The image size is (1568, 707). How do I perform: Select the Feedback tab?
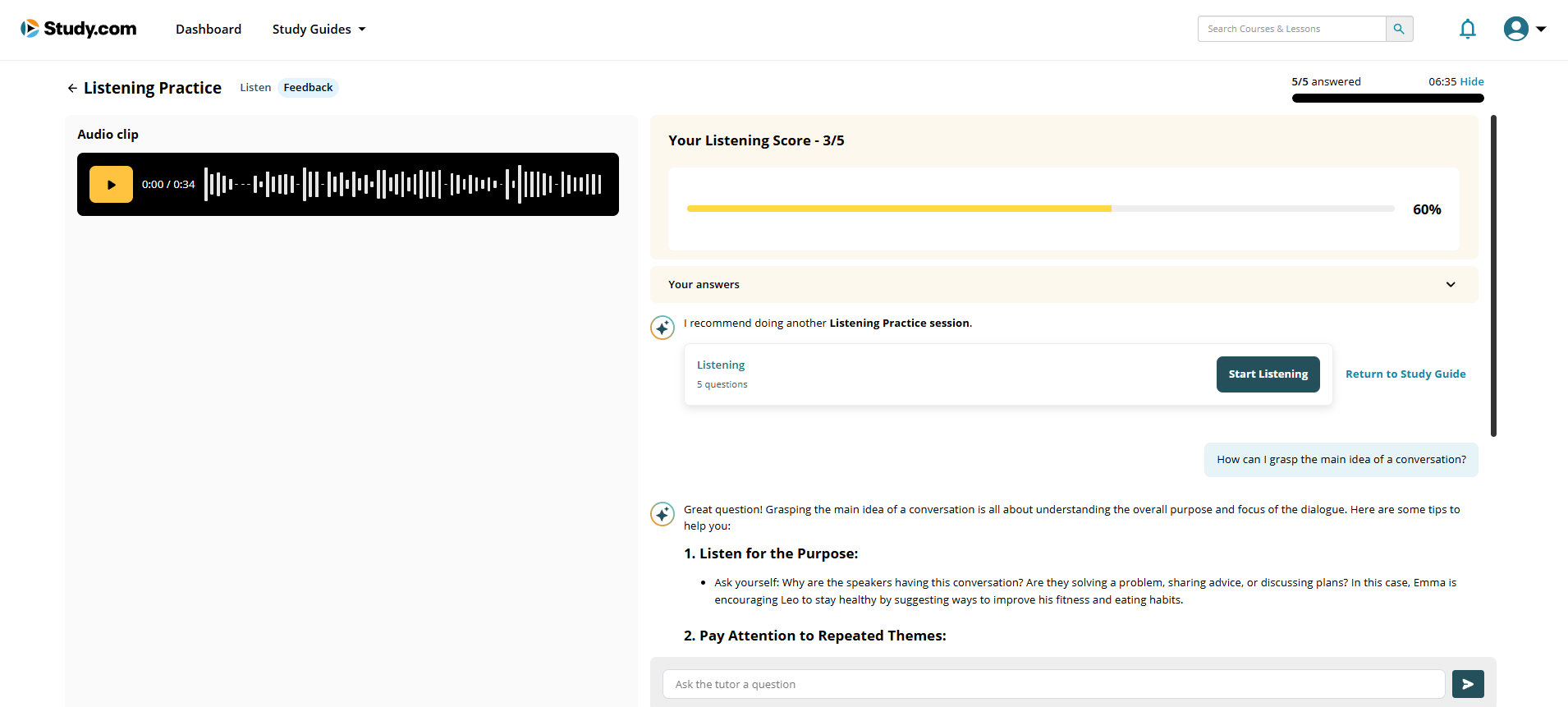click(308, 88)
